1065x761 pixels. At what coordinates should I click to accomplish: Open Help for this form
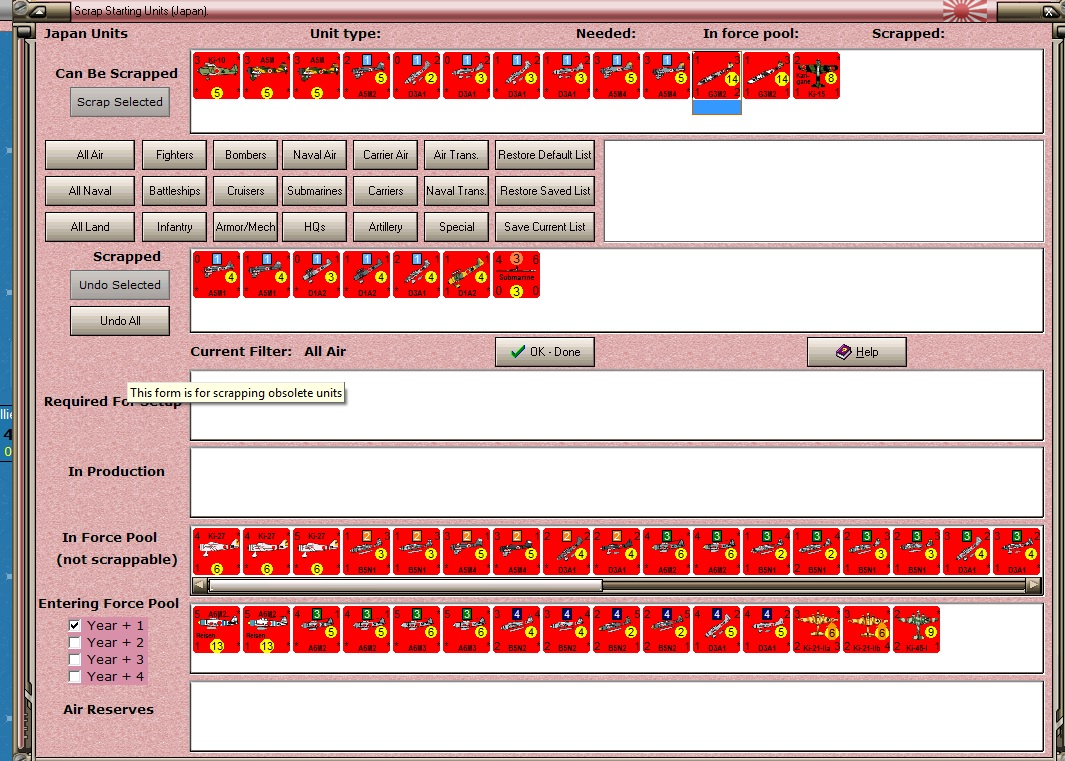pyautogui.click(x=856, y=352)
